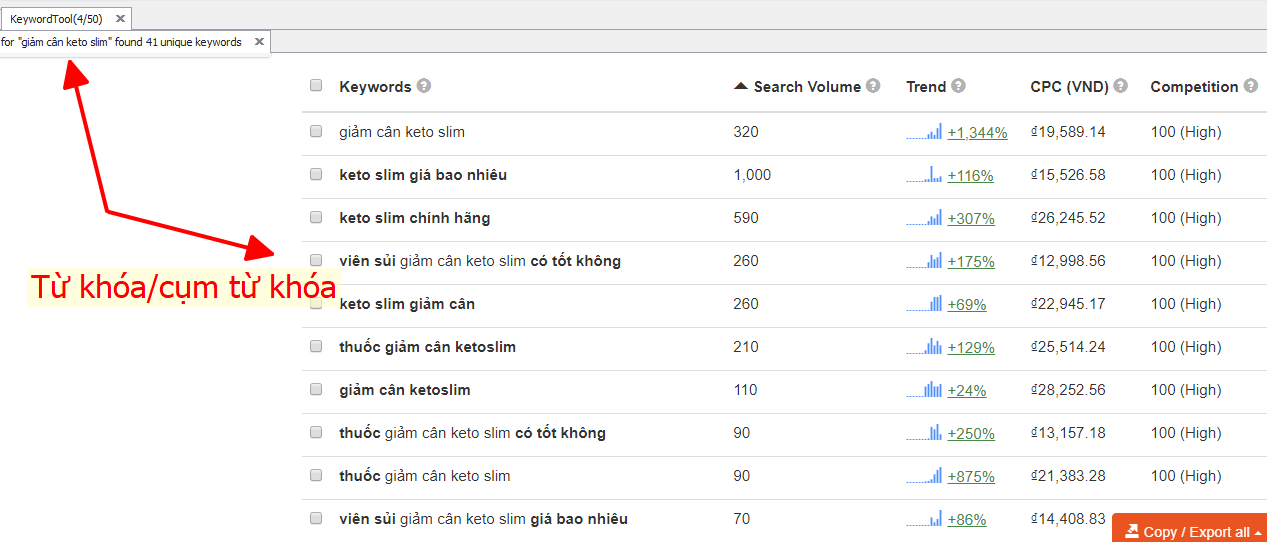Click the 210 search volume value
Screen dimensions: 1267x542
coord(746,347)
